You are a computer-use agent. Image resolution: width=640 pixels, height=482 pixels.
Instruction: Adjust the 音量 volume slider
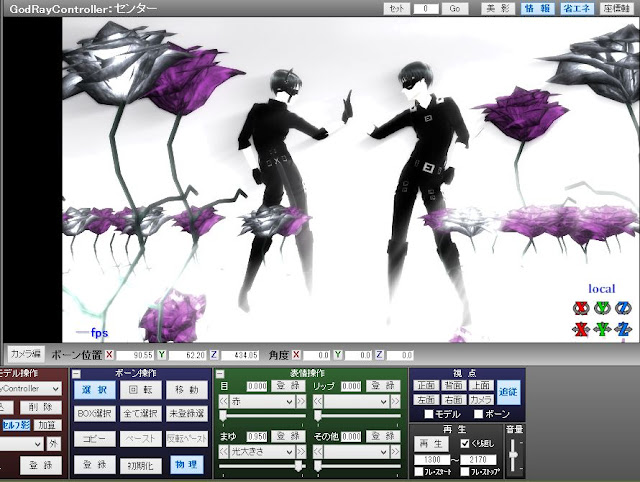click(513, 455)
